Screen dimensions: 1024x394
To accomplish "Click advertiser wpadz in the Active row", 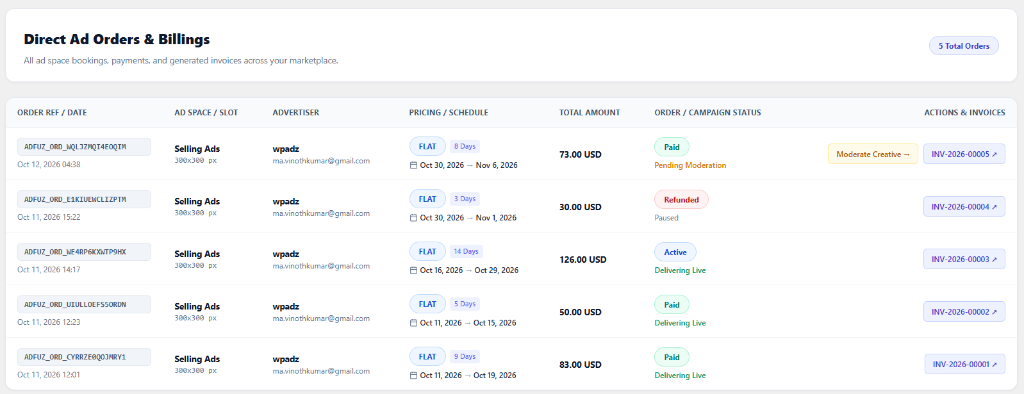I will (286, 254).
